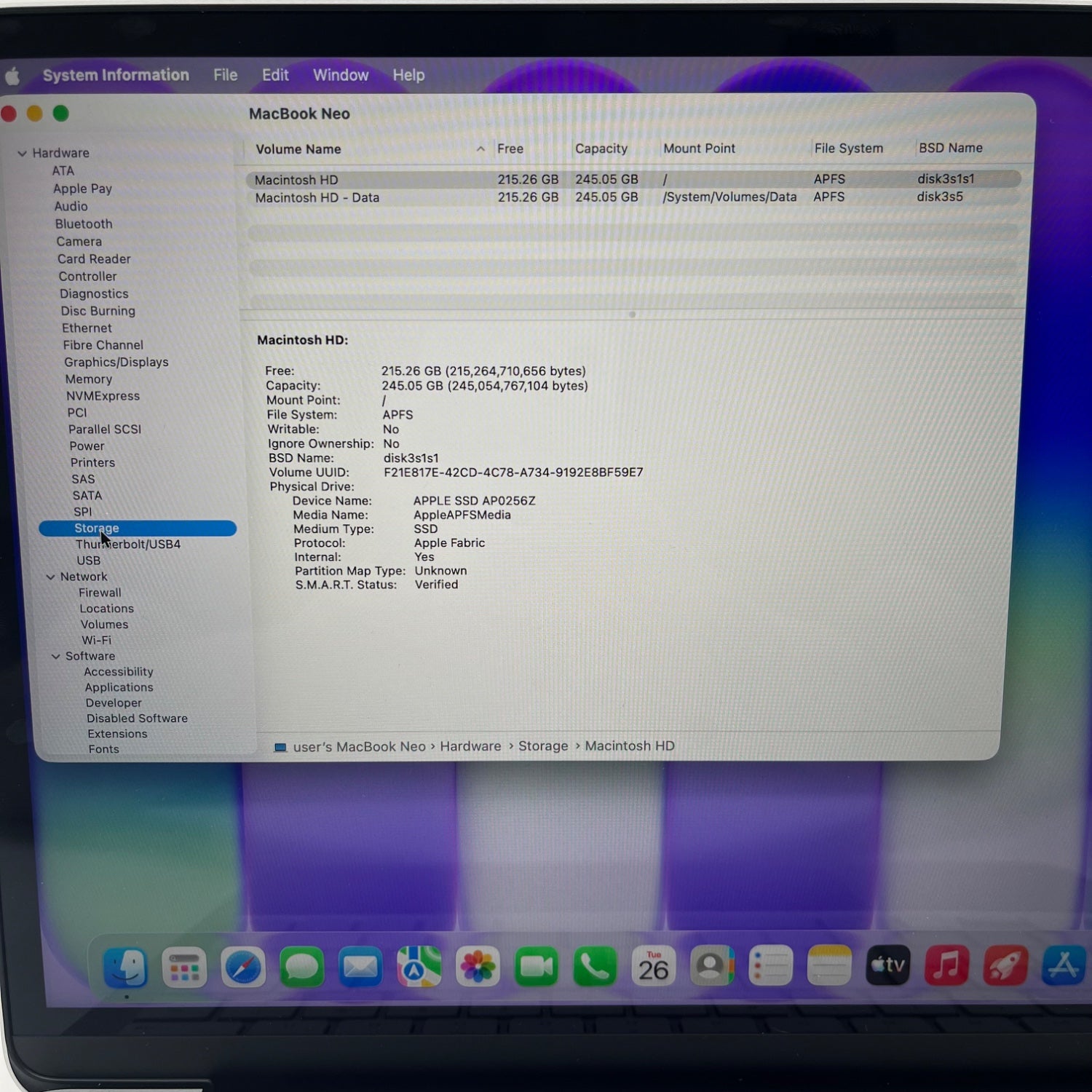Click user's MacBook Neo in the path bar

360,747
